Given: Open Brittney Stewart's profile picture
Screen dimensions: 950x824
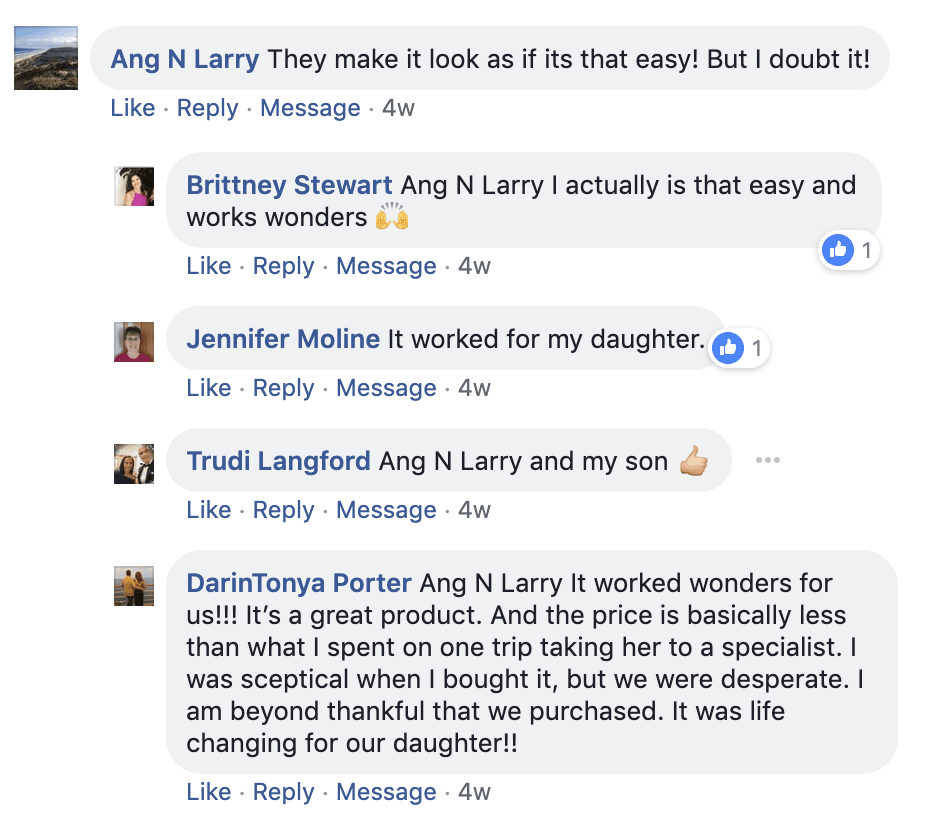Looking at the screenshot, I should [x=134, y=186].
